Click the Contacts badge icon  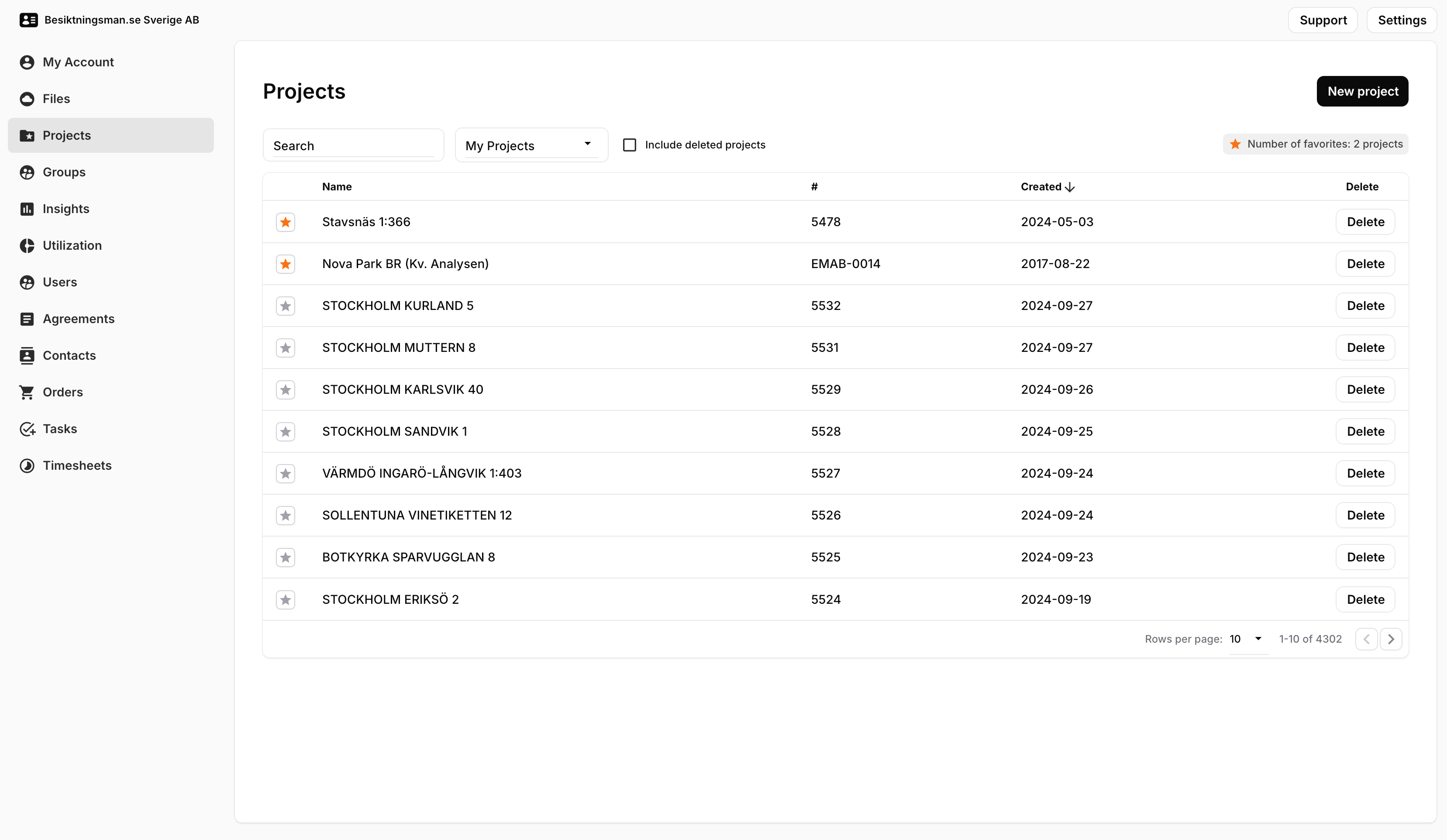27,355
